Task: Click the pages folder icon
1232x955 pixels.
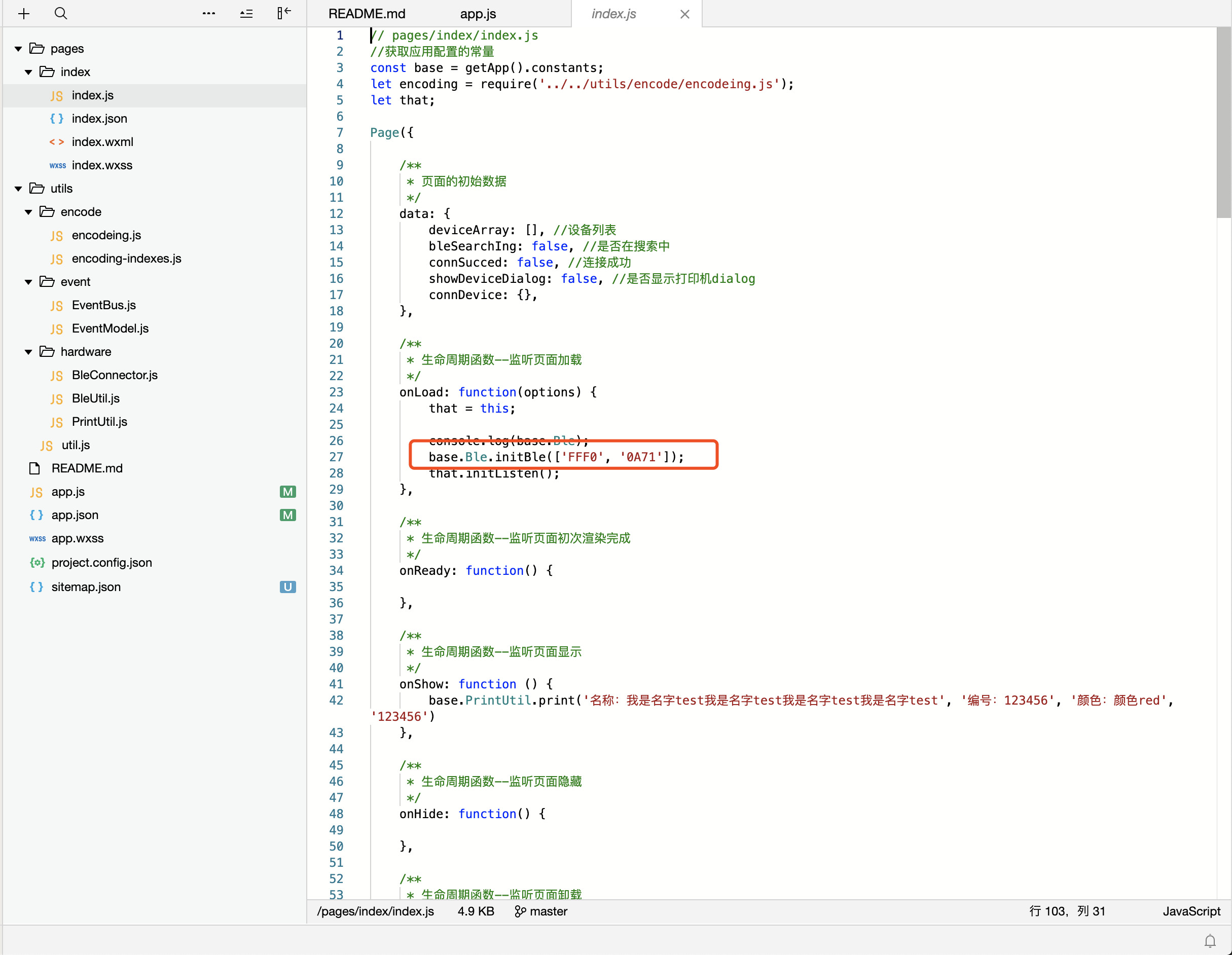Action: click(x=37, y=49)
